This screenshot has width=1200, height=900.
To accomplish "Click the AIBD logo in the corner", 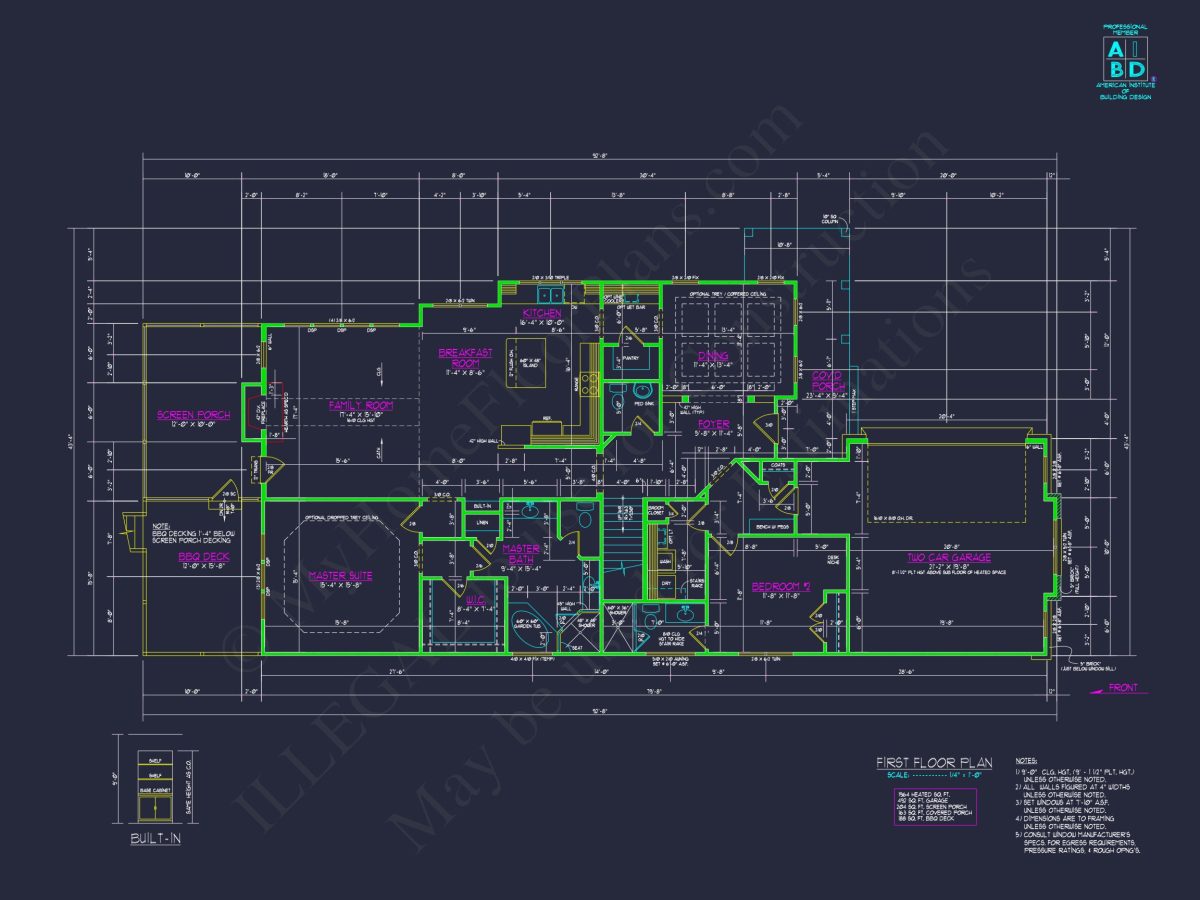I will (x=1125, y=58).
